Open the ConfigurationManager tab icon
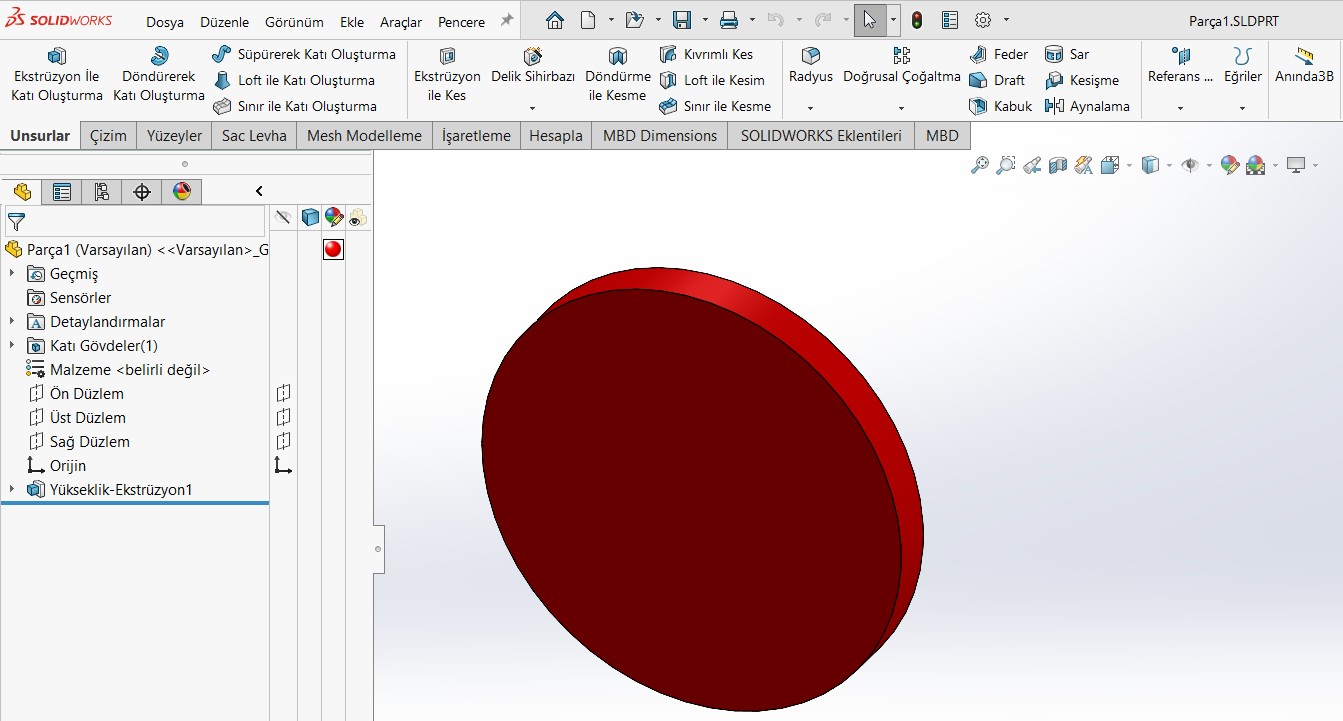 [x=102, y=192]
